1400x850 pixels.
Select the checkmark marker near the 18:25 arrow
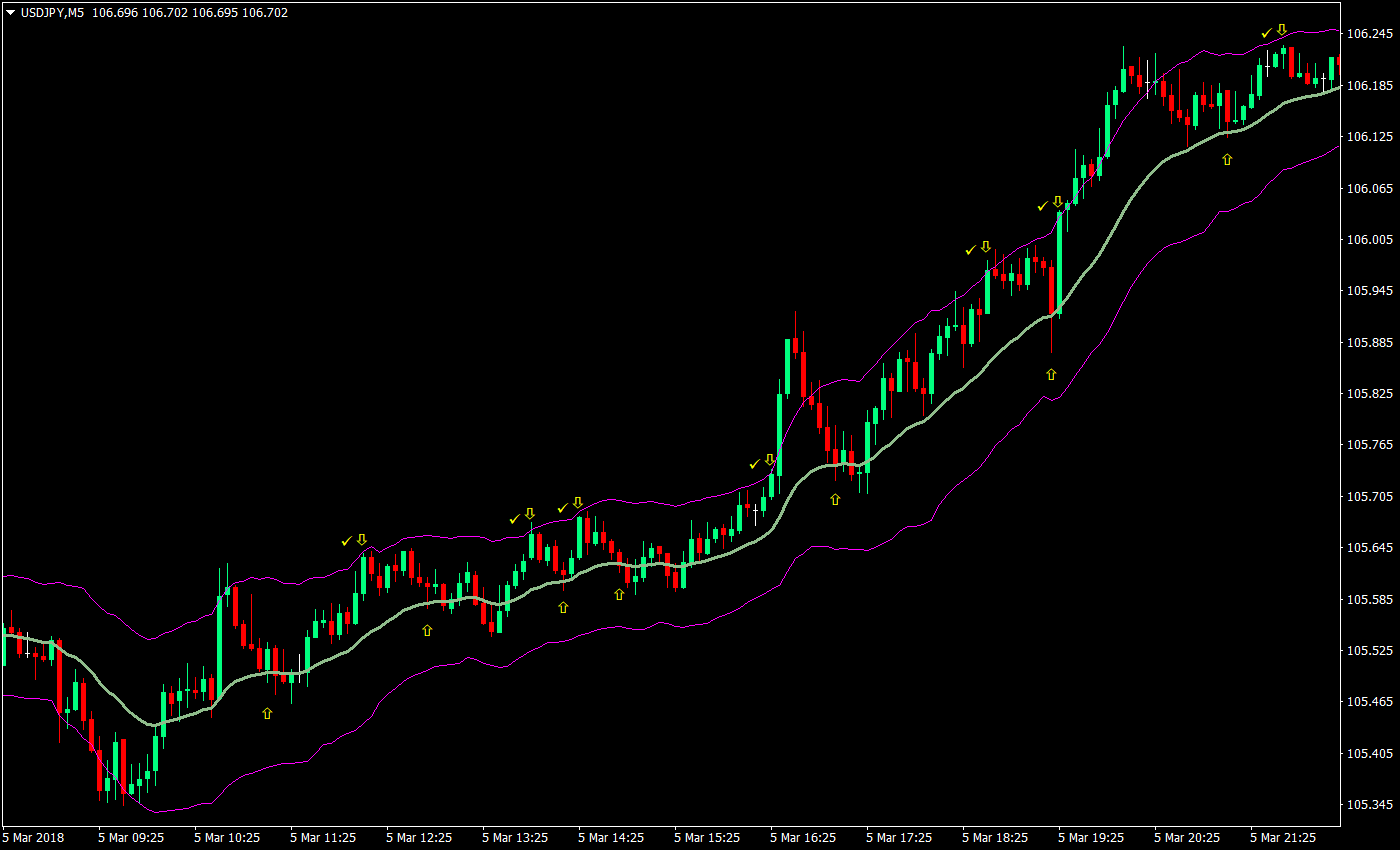(x=968, y=249)
